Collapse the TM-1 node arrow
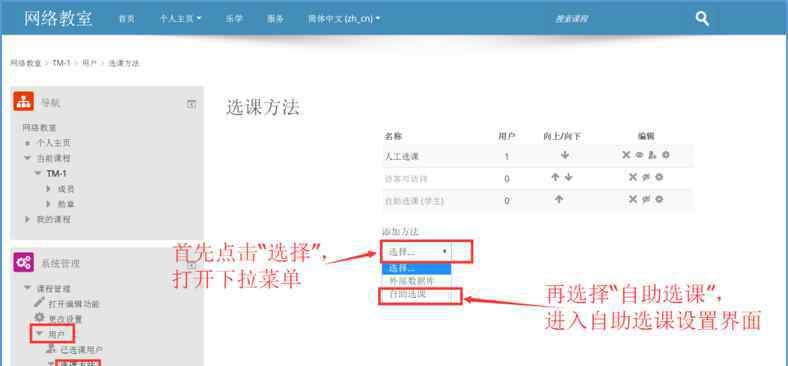 (x=38, y=173)
